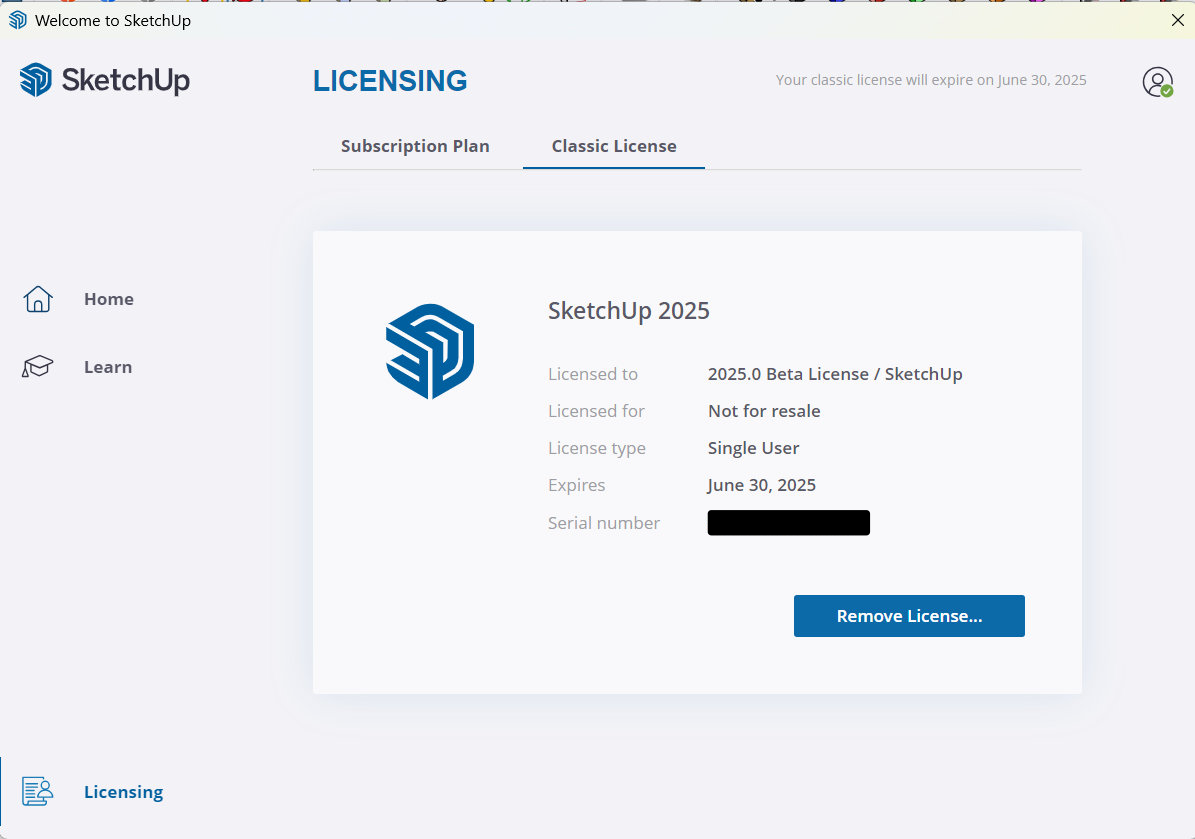
Task: Click the large SketchUp logo in license card
Action: [430, 352]
